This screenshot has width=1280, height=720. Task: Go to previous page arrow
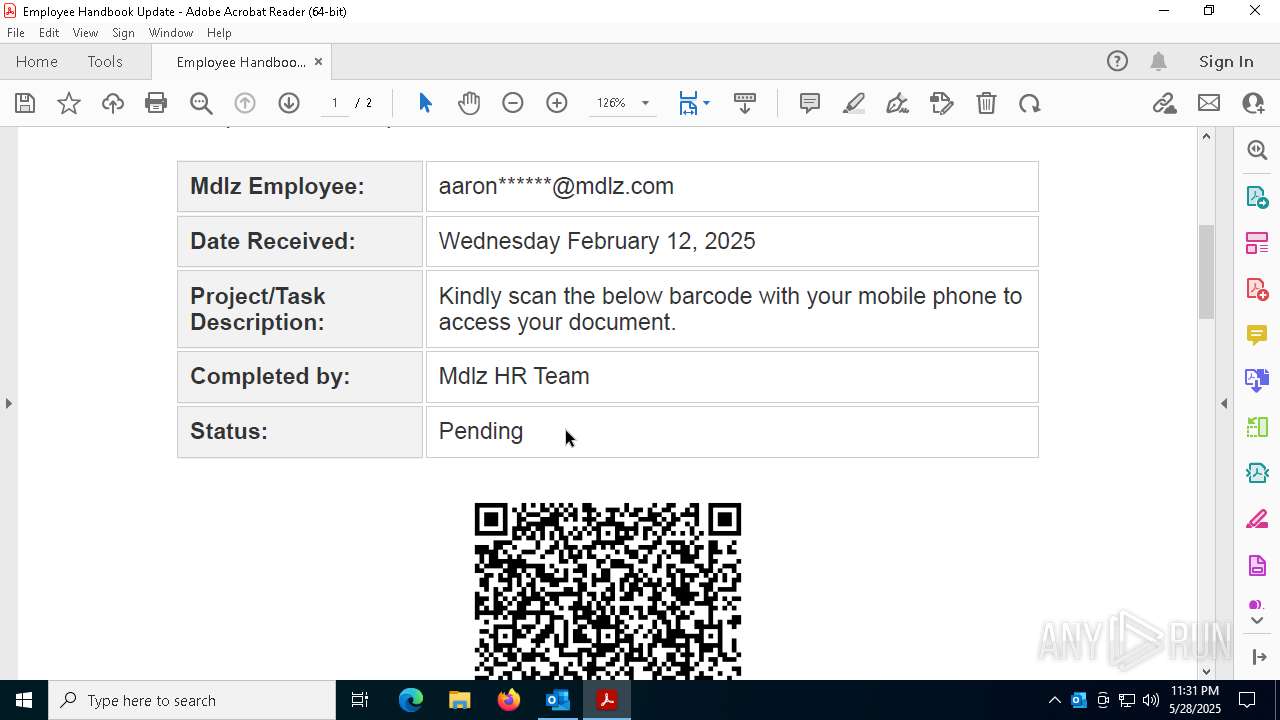coord(245,103)
